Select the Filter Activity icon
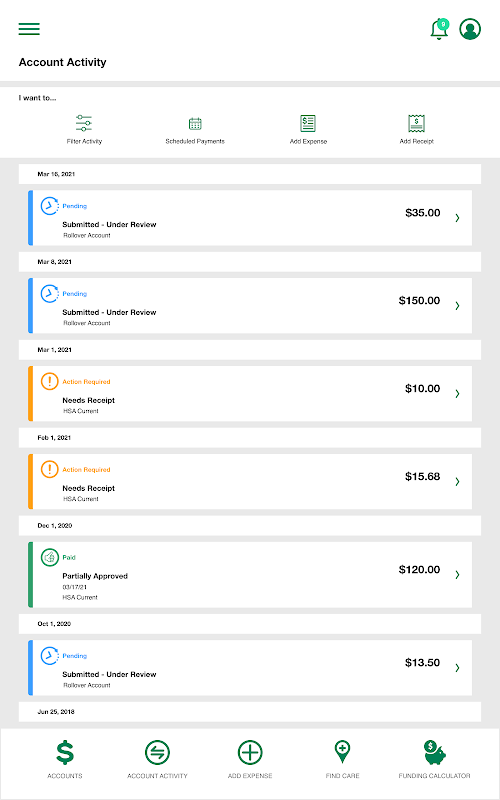Image resolution: width=500 pixels, height=800 pixels. [84, 123]
